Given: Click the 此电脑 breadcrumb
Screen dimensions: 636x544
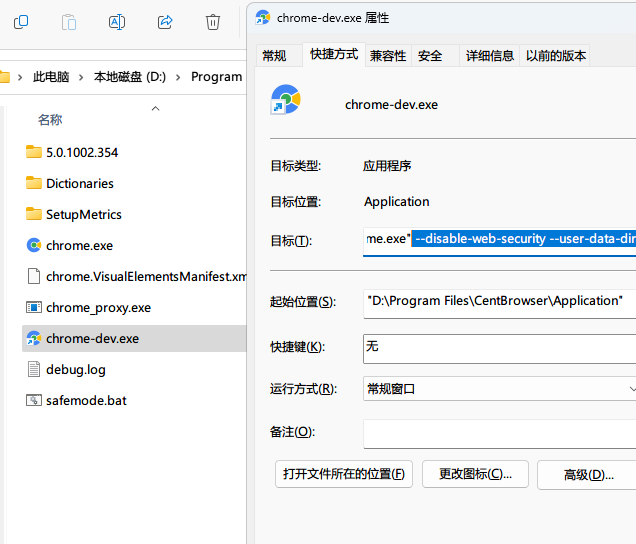Looking at the screenshot, I should point(51,77).
